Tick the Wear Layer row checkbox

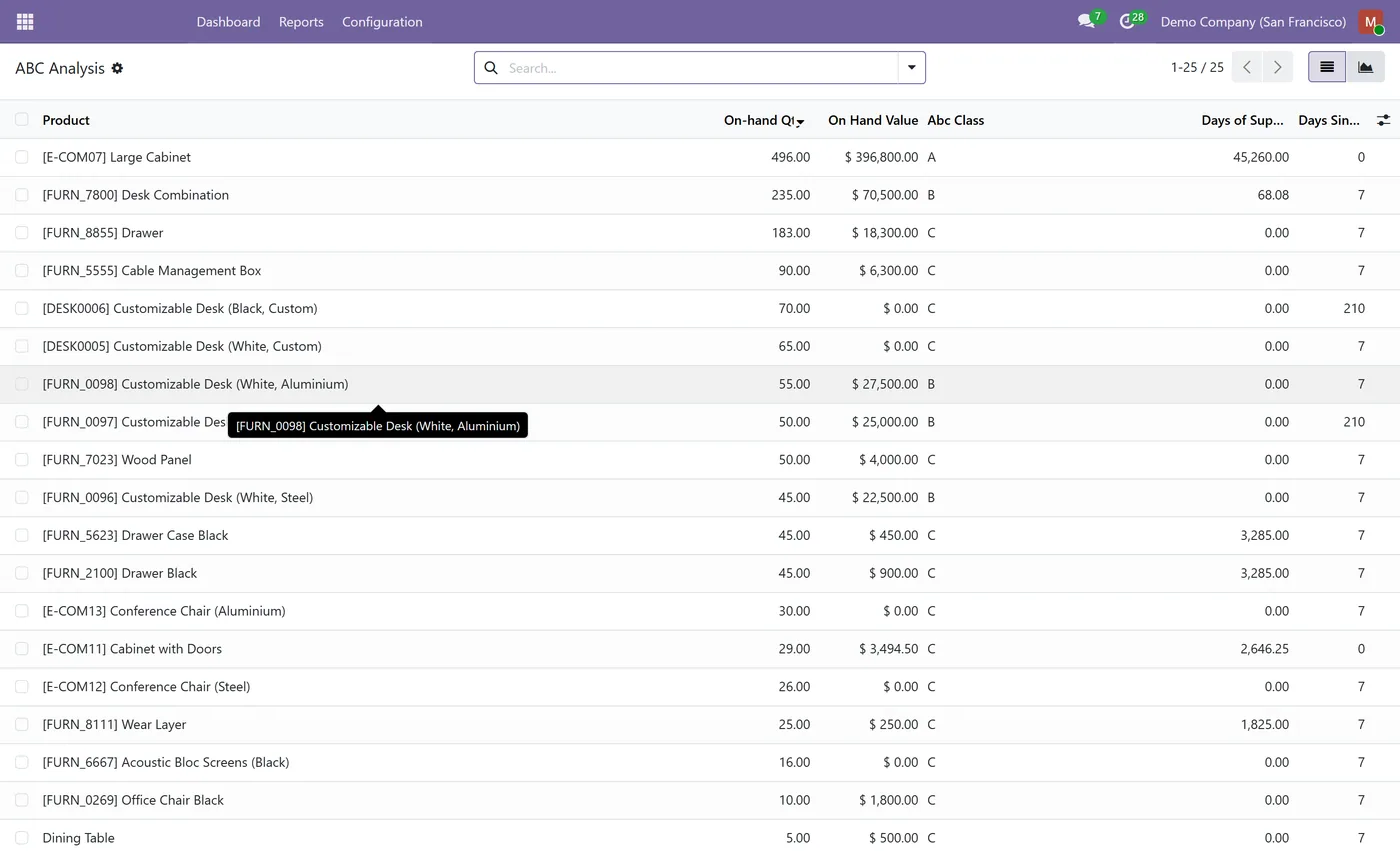pyautogui.click(x=22, y=724)
